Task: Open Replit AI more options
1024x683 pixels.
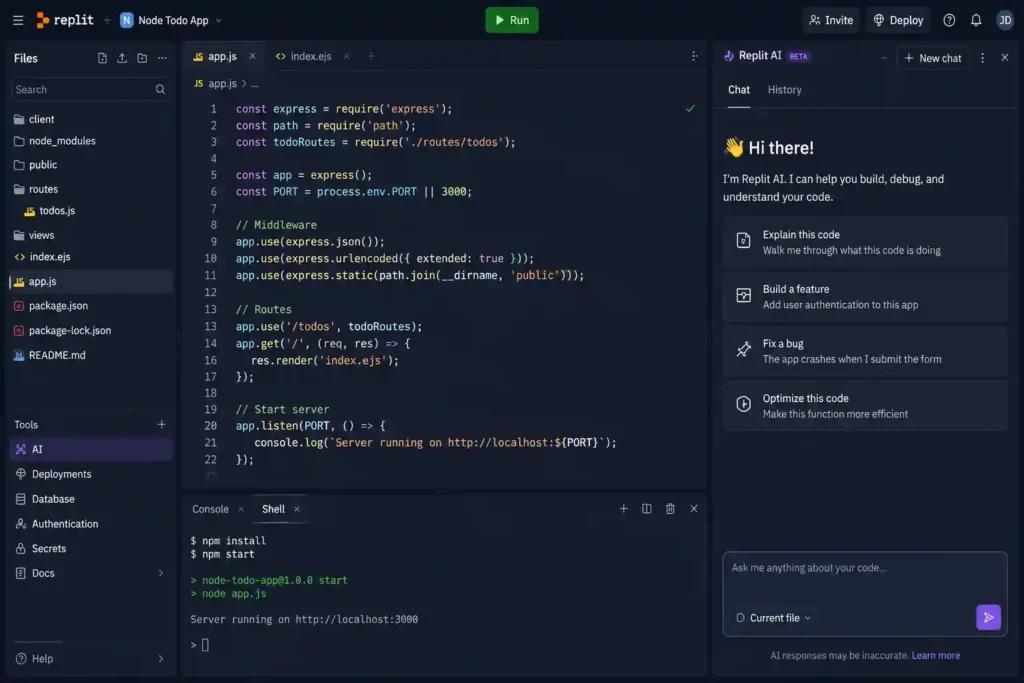Action: (982, 58)
